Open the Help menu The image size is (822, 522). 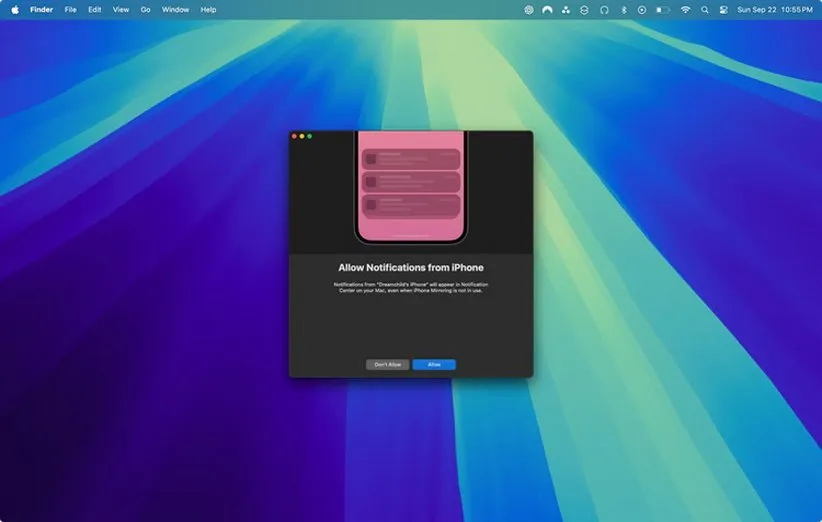pos(208,9)
